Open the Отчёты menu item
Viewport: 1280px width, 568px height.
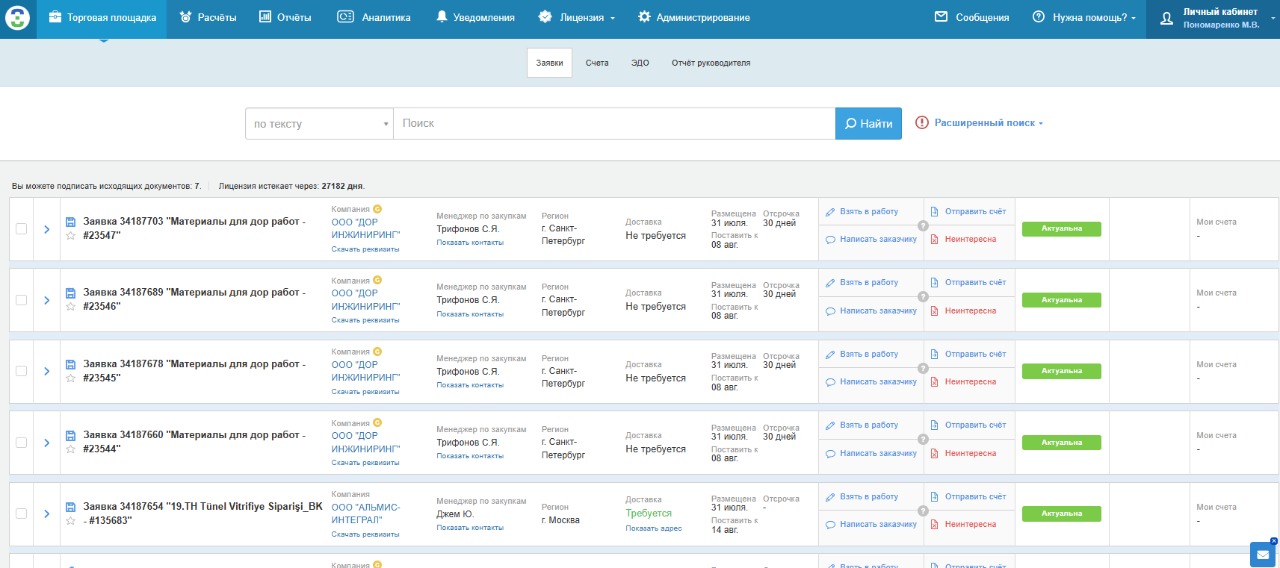pyautogui.click(x=285, y=18)
